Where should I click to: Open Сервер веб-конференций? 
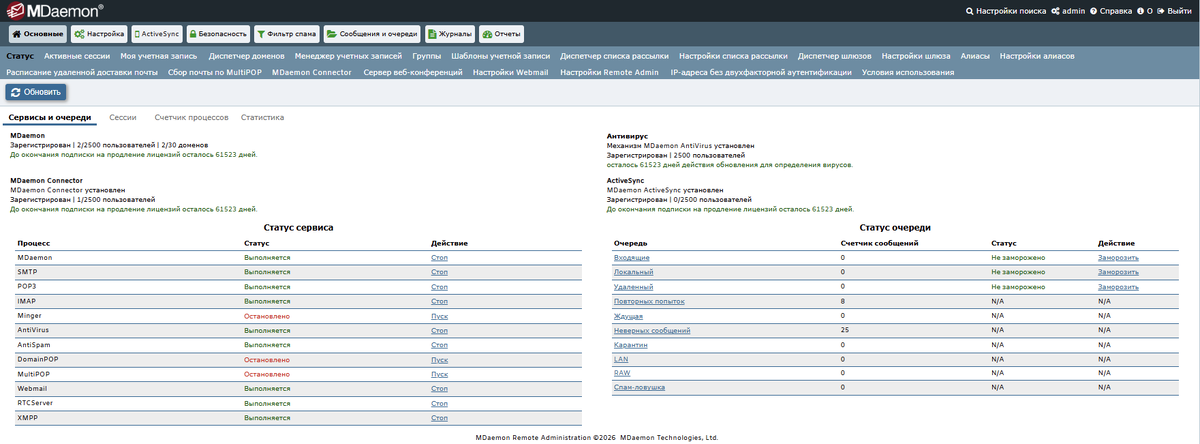tap(413, 72)
